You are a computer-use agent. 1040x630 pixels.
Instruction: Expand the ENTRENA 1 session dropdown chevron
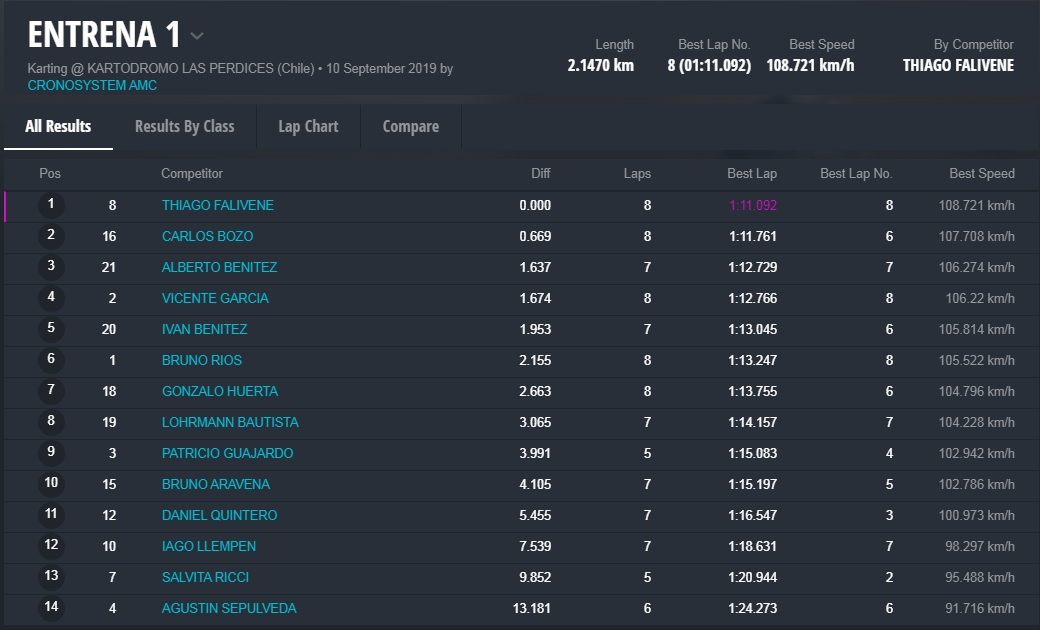[x=197, y=36]
